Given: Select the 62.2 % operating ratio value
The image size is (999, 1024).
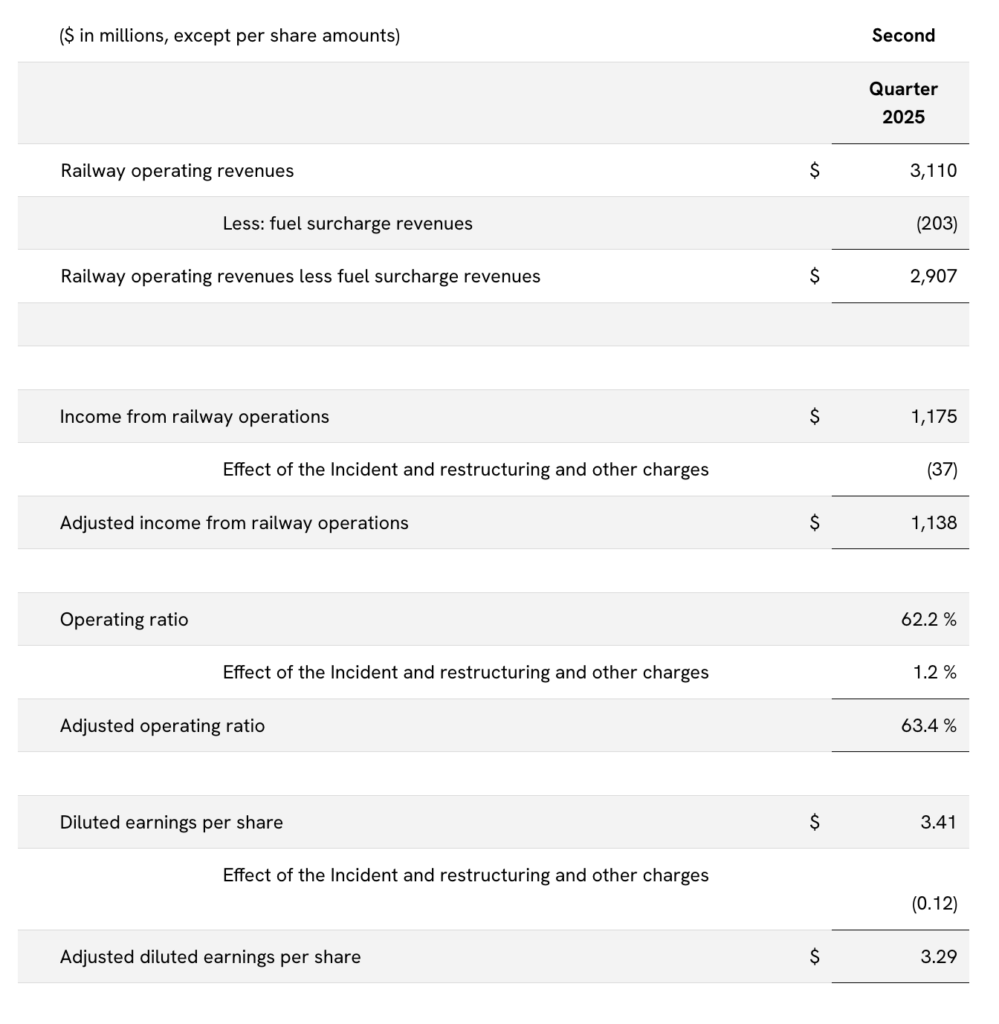Looking at the screenshot, I should pos(928,620).
